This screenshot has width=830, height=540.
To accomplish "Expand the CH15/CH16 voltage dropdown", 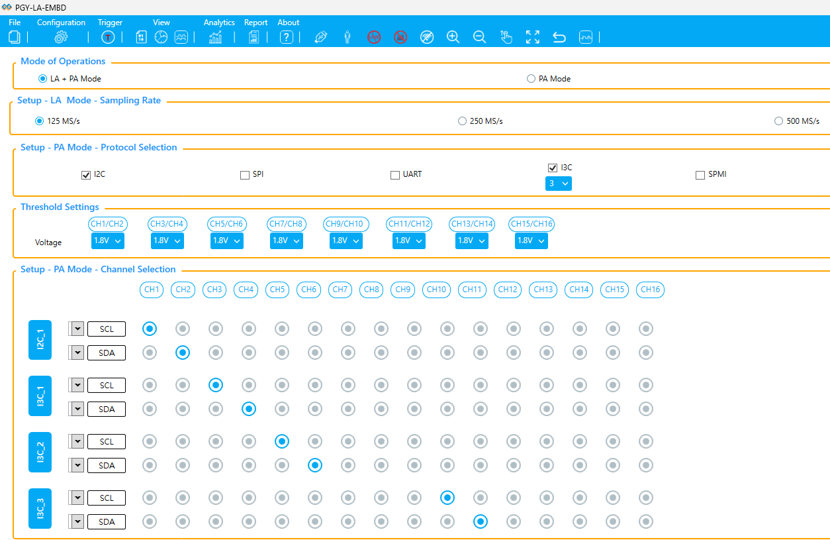I will [531, 241].
